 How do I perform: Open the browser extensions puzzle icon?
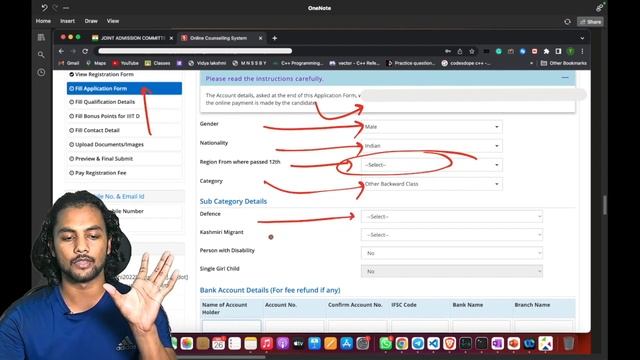pos(546,51)
